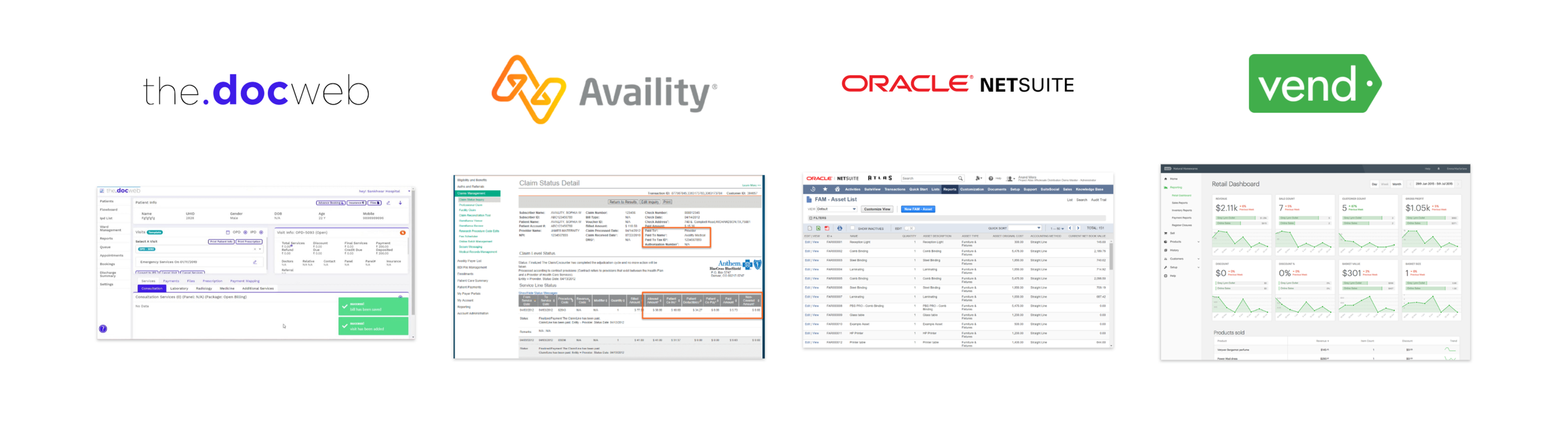The height and width of the screenshot is (432, 1568).
Task: Click the NetSuite search magnifier icon
Action: (x=960, y=178)
